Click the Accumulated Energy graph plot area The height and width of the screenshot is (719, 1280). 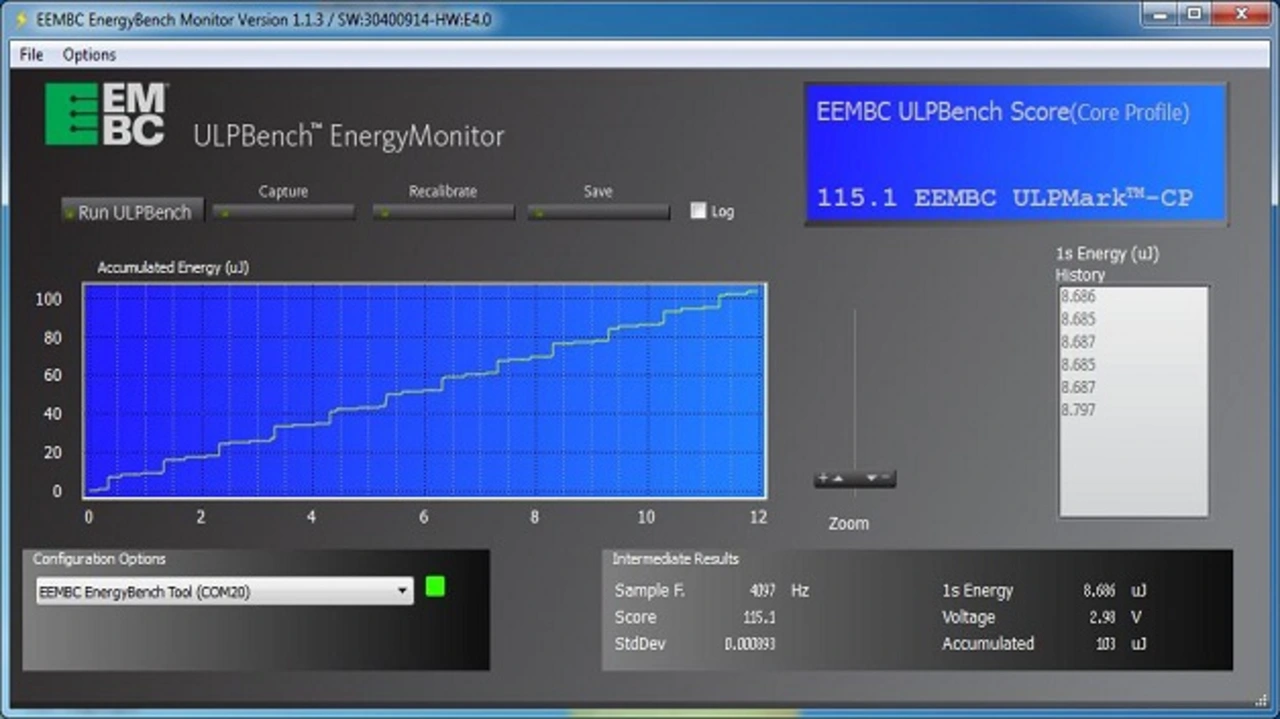click(x=424, y=390)
